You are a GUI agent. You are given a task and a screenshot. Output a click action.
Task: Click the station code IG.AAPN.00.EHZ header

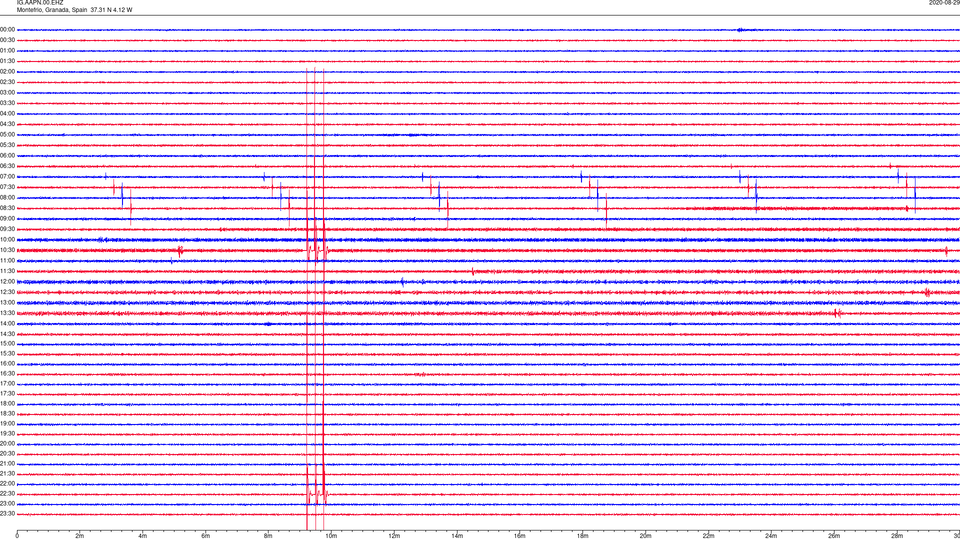(40, 3)
